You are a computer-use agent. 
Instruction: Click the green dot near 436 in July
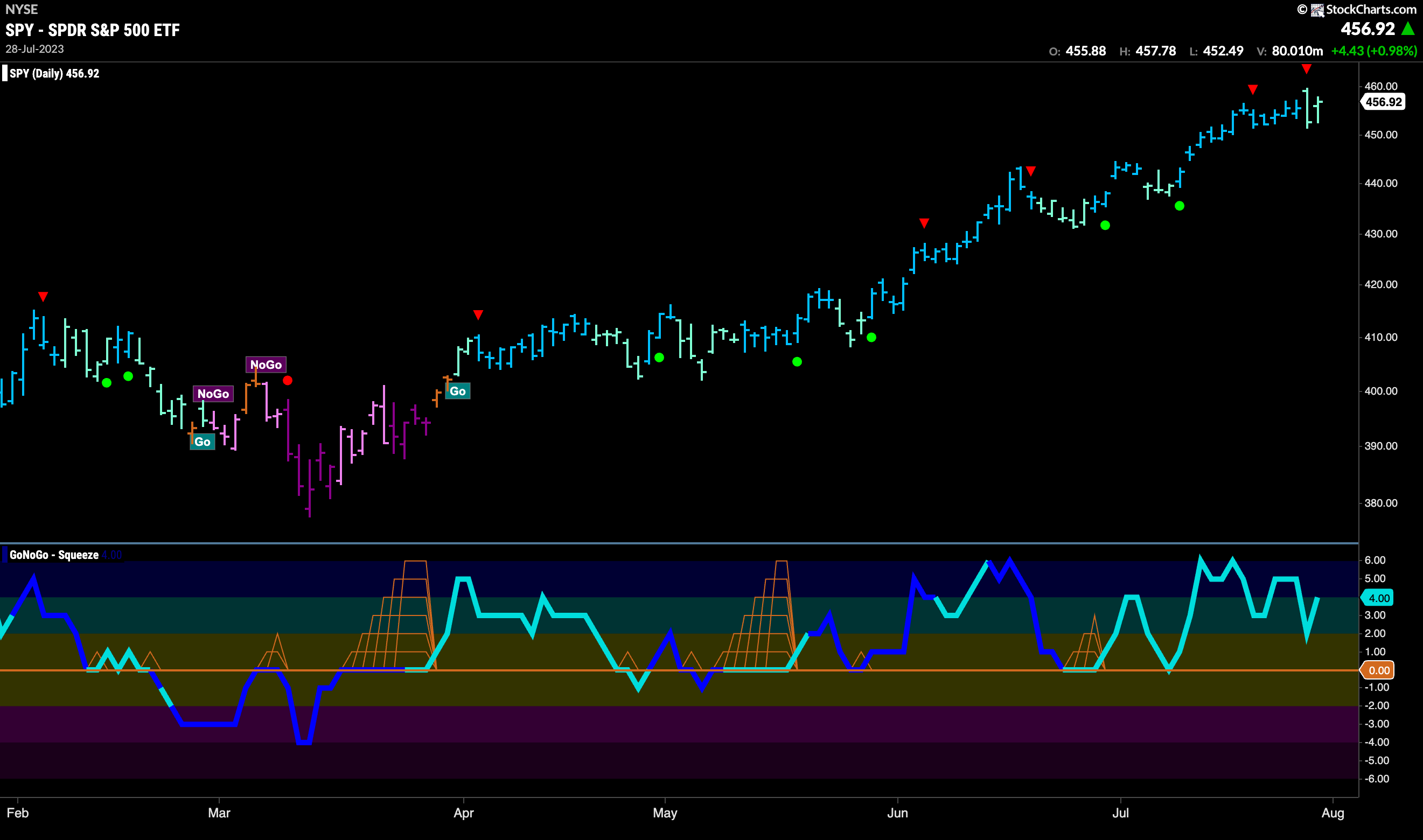(1180, 206)
